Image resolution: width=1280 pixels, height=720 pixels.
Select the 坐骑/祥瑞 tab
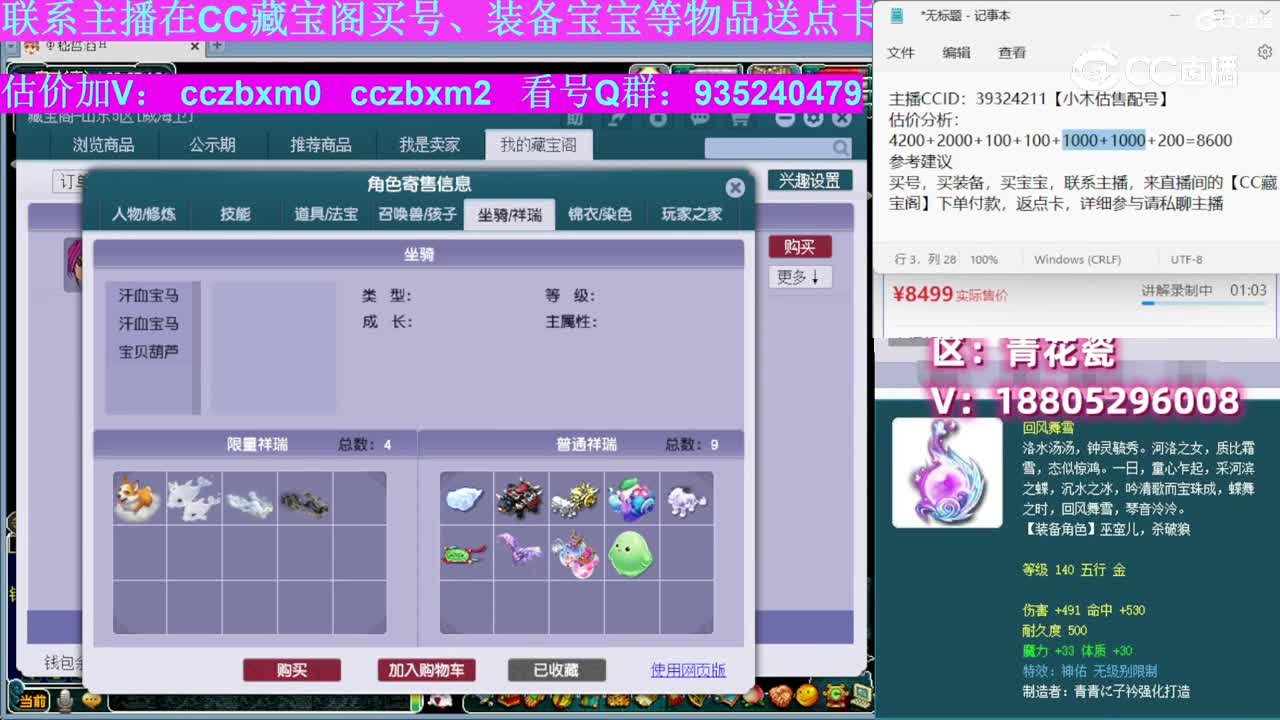tap(509, 214)
